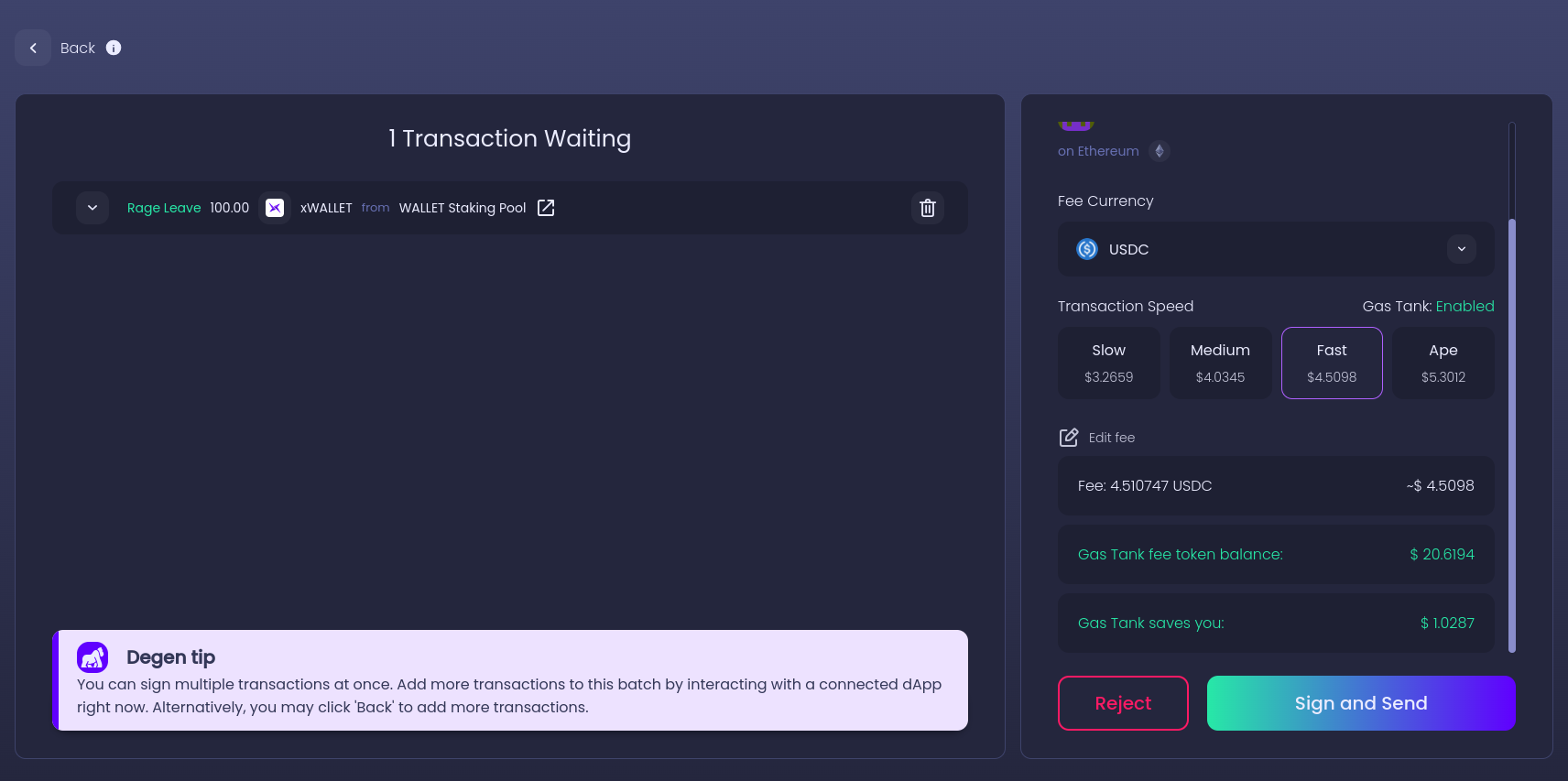Click the Ethereum network icon
Screen dimensions: 1568x781
1160,151
